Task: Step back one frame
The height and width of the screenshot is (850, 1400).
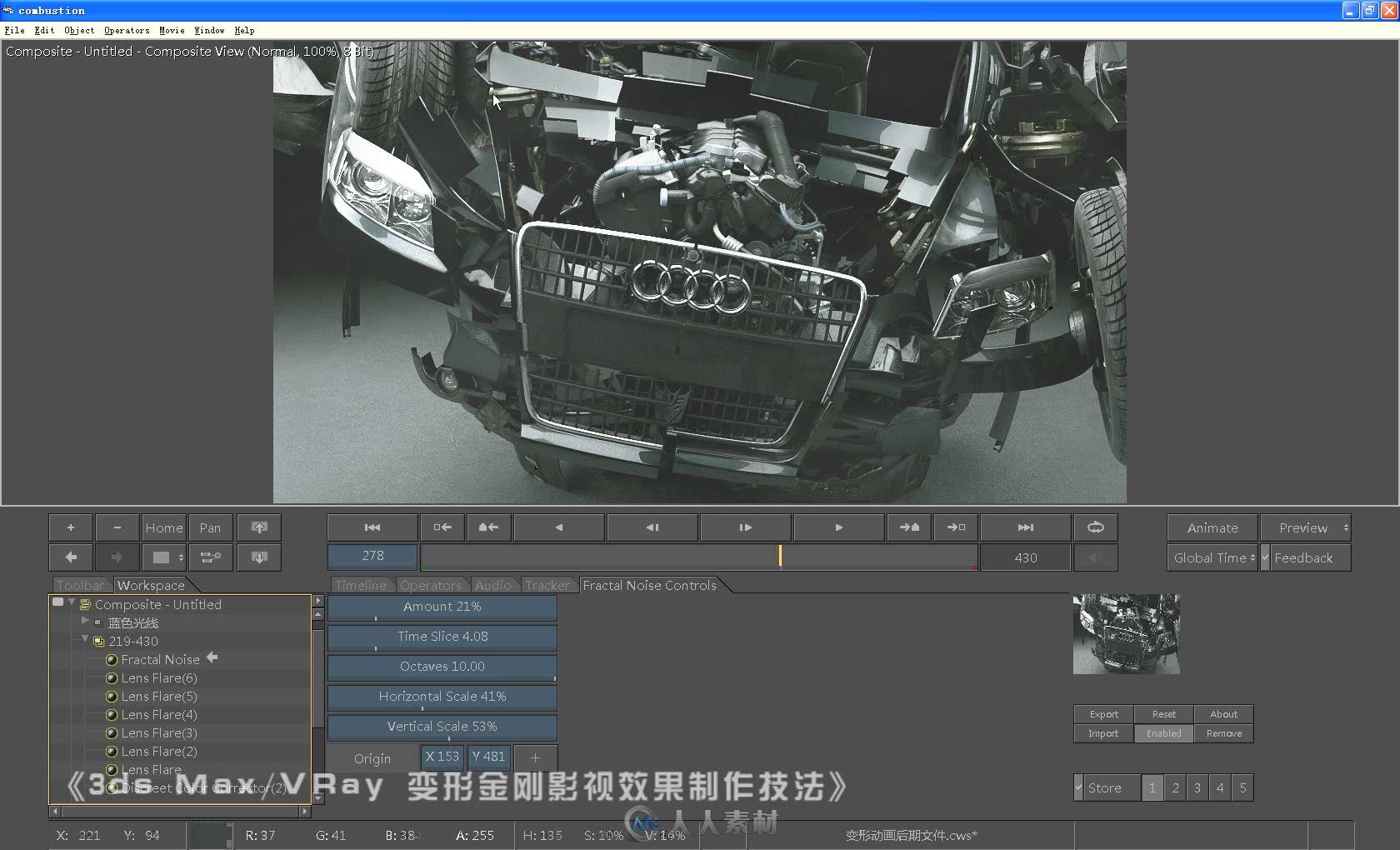Action: pyautogui.click(x=652, y=527)
